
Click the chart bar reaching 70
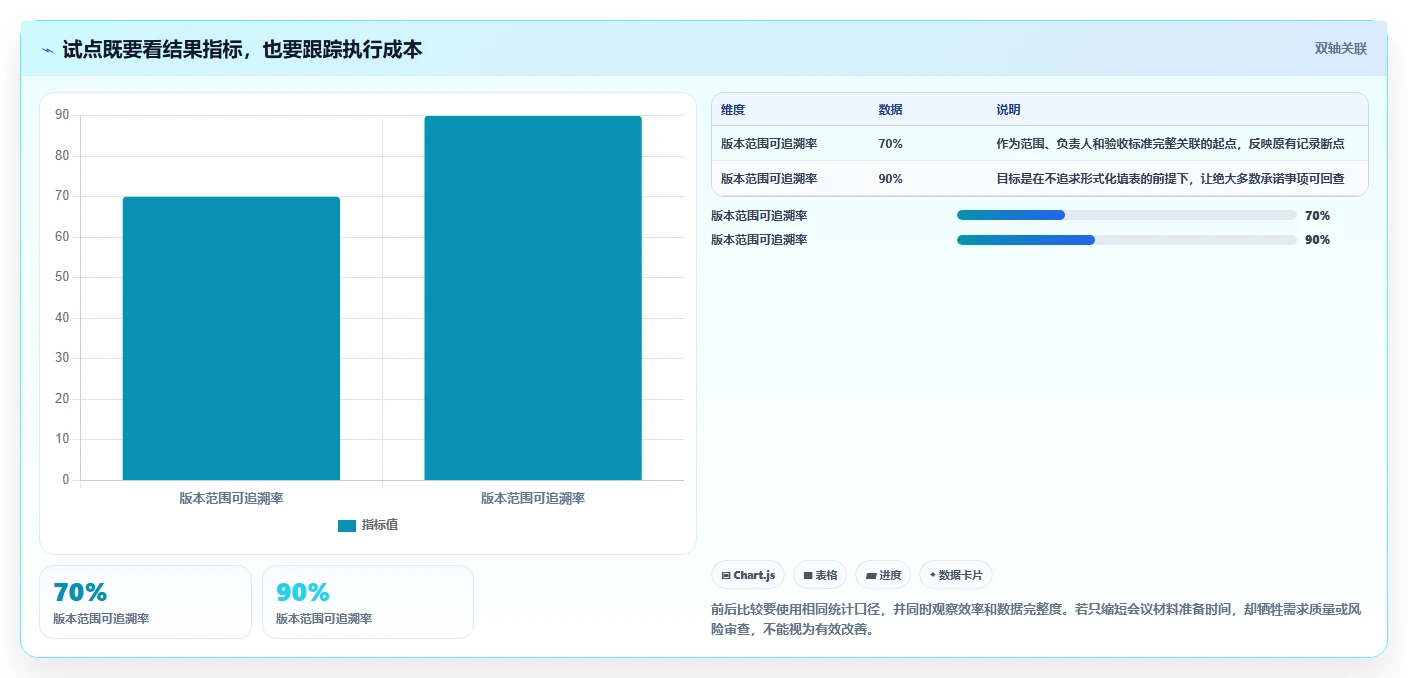[231, 338]
